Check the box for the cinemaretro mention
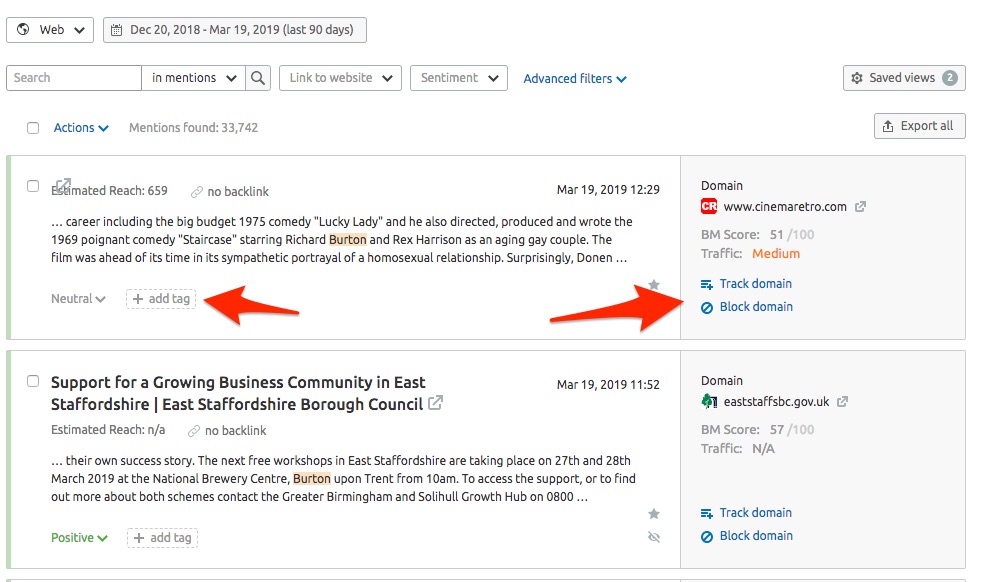This screenshot has width=981, height=582. coord(33,186)
